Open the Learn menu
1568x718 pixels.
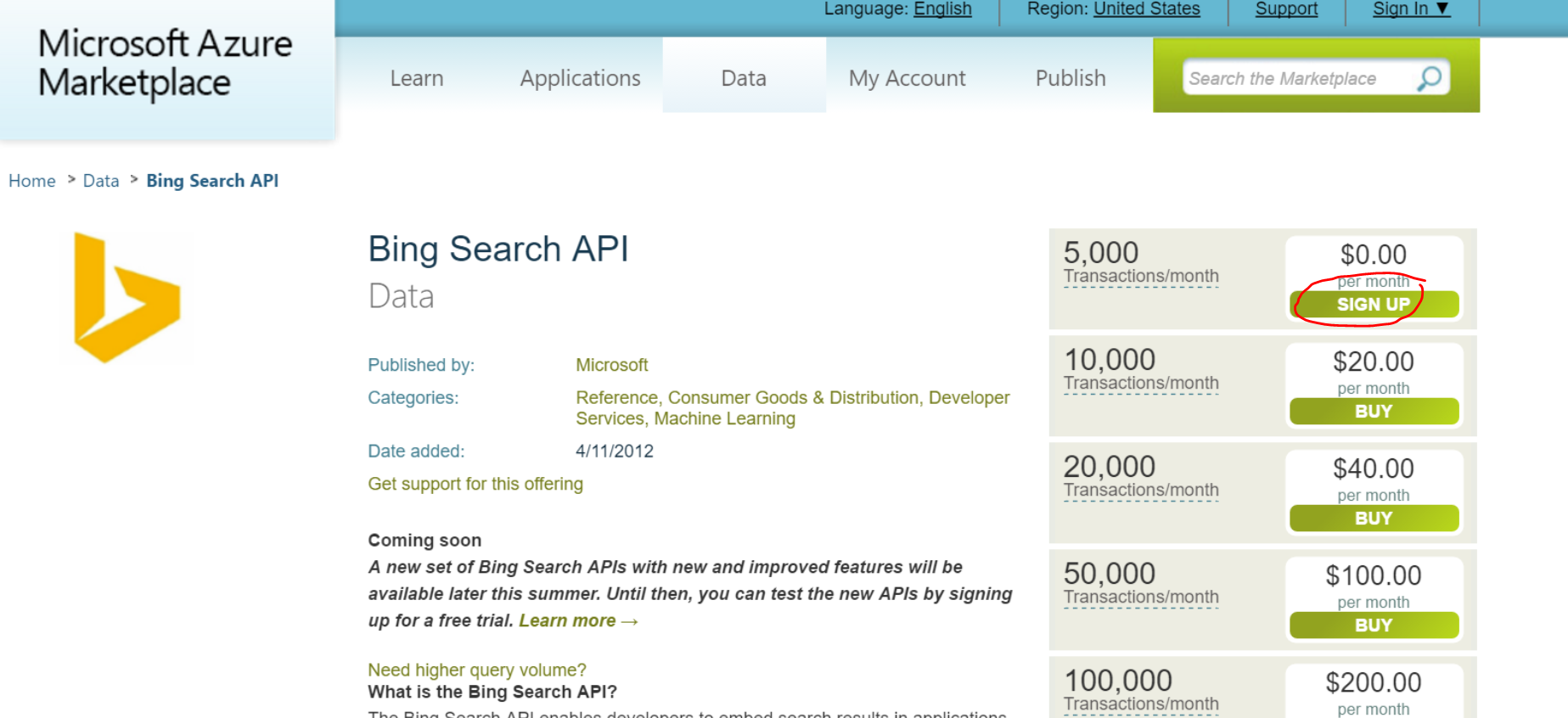pos(417,78)
